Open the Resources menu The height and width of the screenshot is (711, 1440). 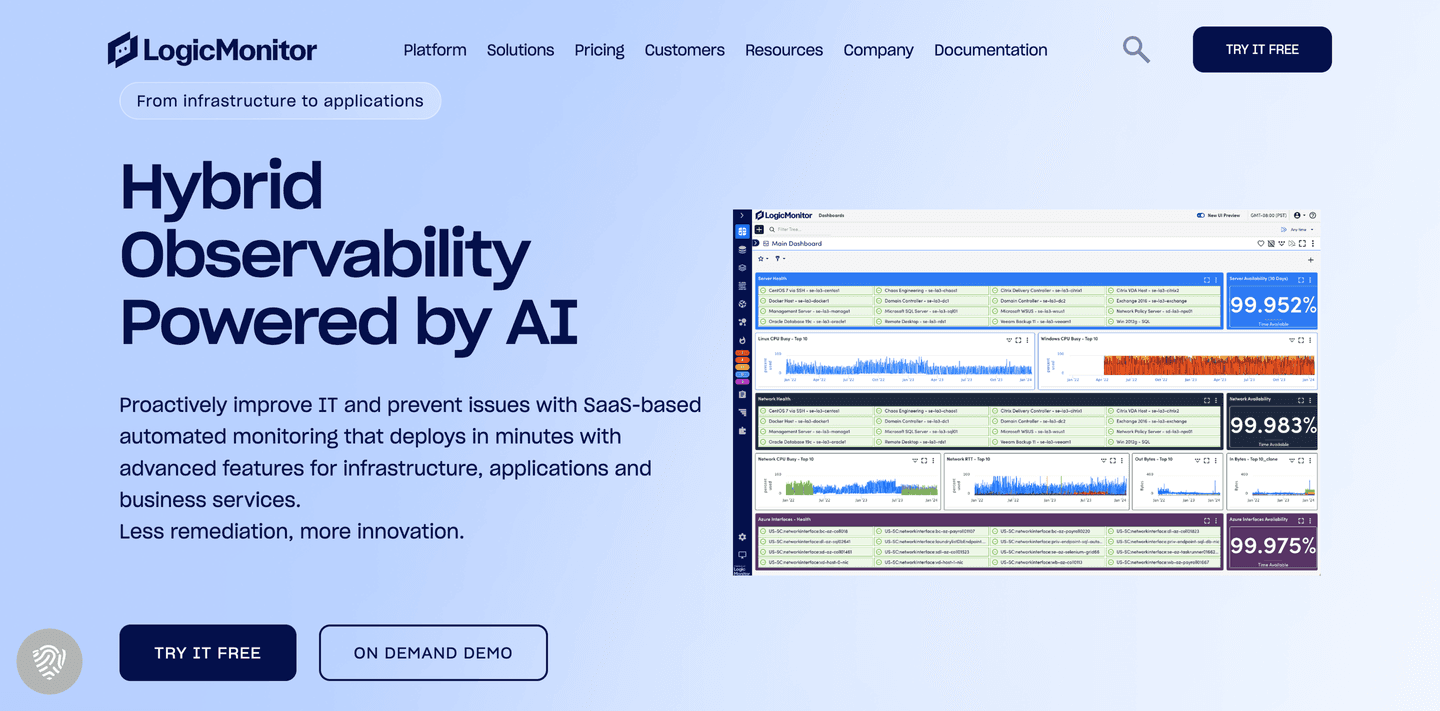[784, 50]
